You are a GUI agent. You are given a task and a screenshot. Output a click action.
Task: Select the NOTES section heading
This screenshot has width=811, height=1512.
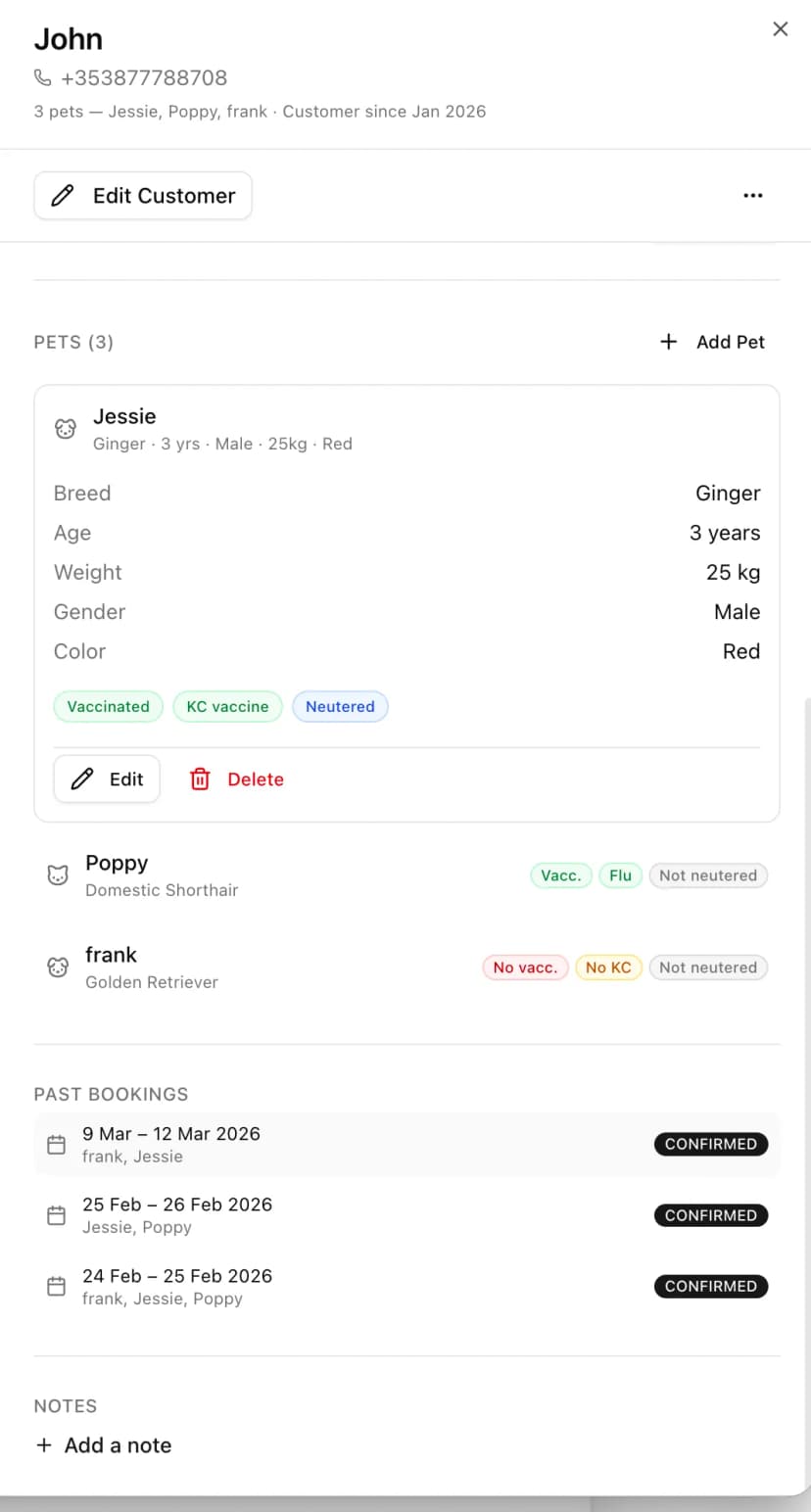click(65, 1406)
